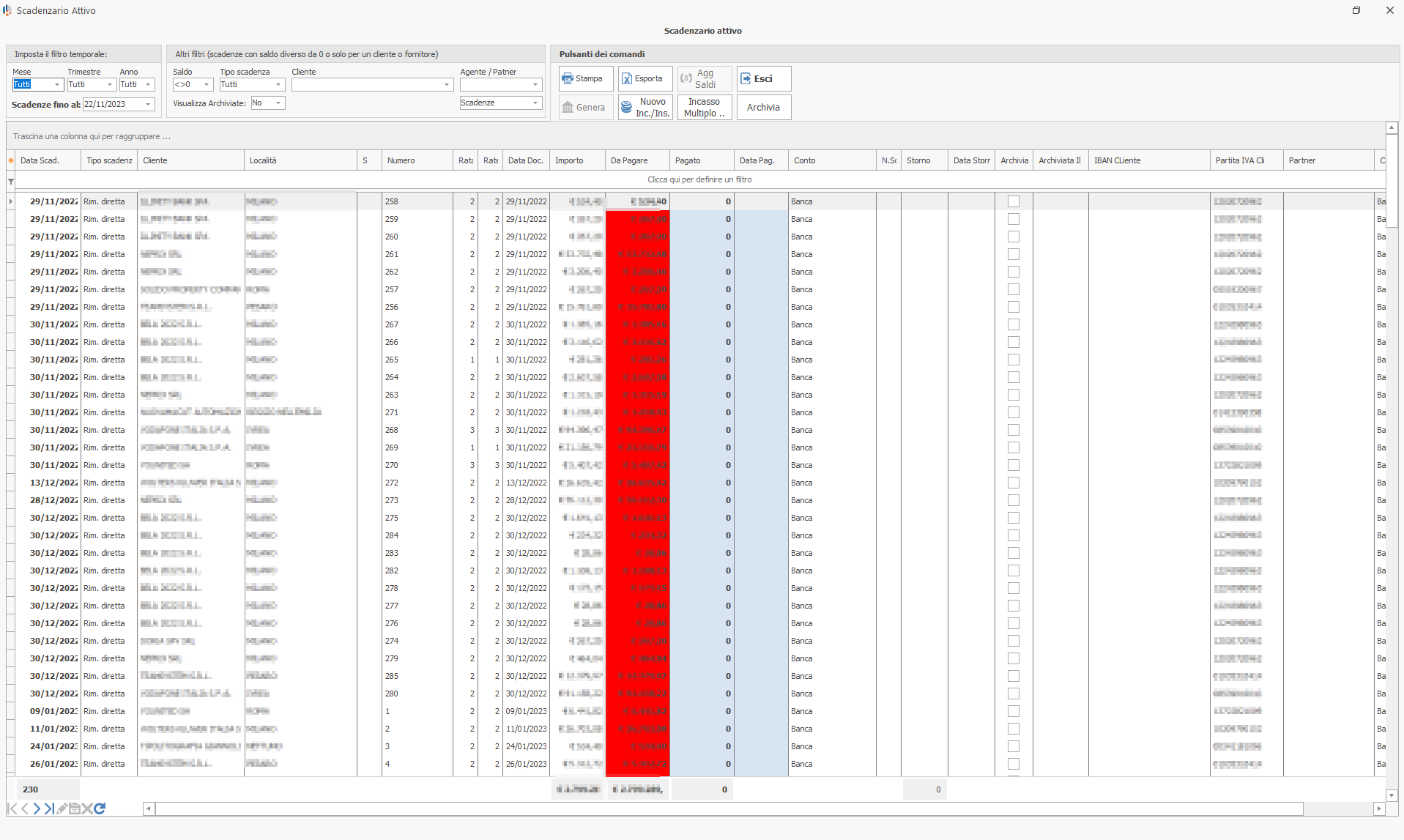Sort by the Conto column header
Image resolution: width=1404 pixels, height=840 pixels.
pyautogui.click(x=832, y=160)
